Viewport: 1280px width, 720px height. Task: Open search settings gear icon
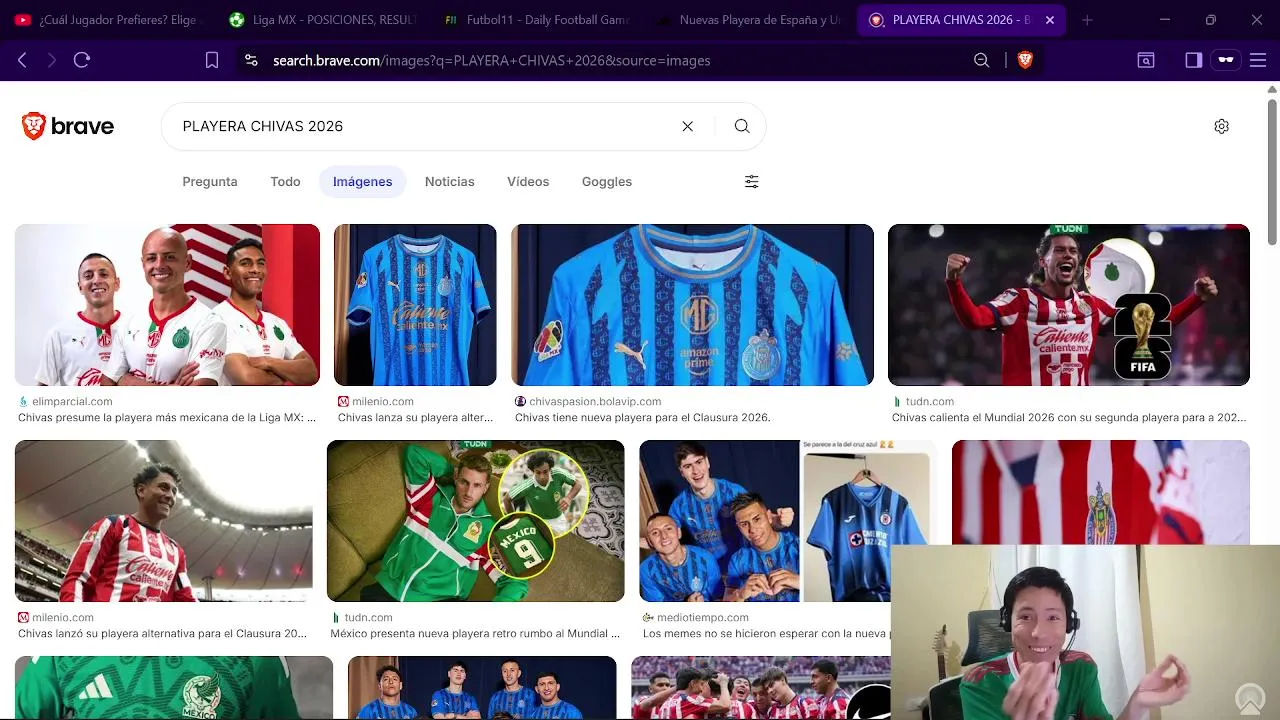tap(1221, 126)
